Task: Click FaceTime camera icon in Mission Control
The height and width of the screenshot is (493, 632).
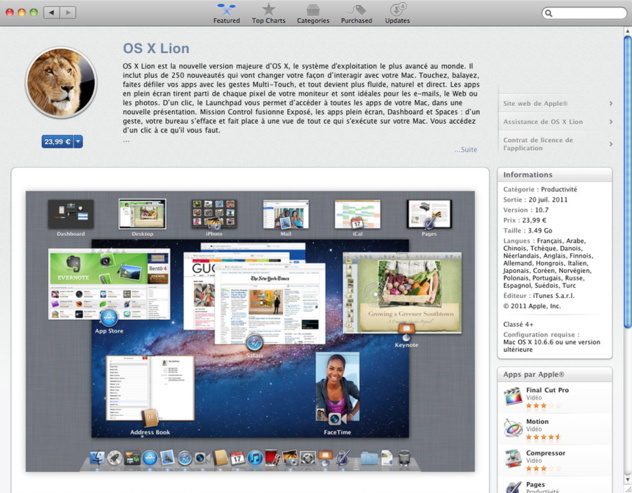Action: click(x=337, y=419)
